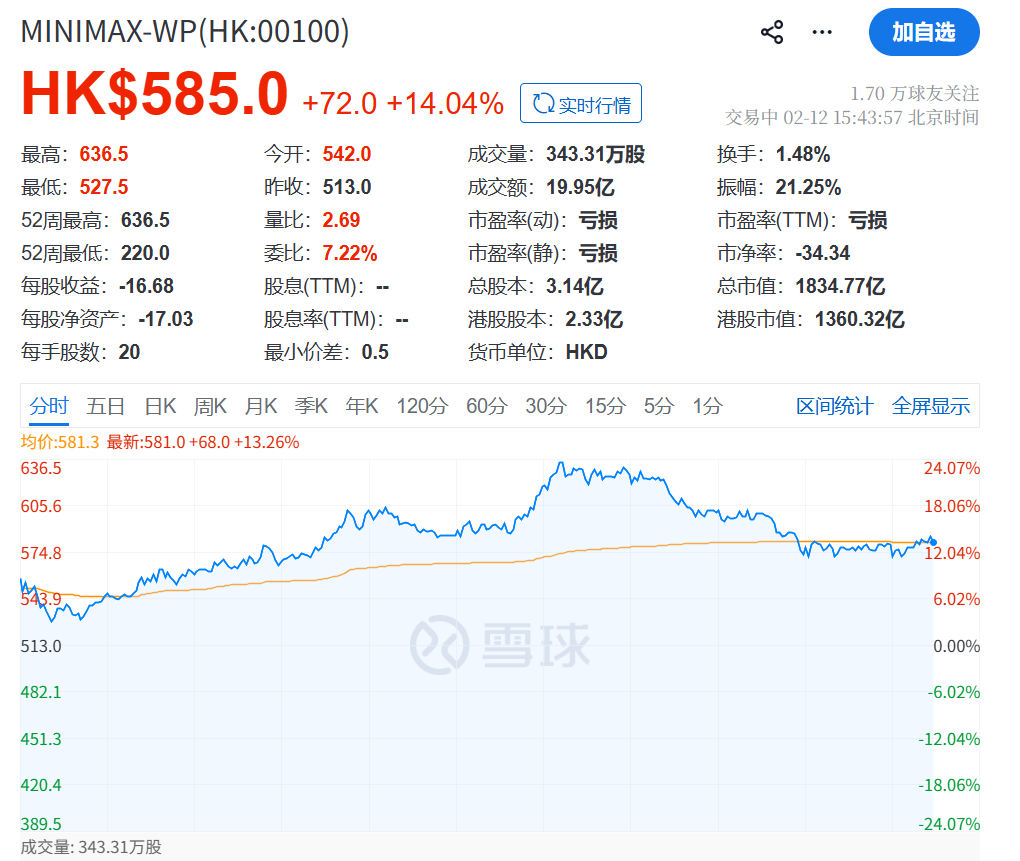Viewport: 1020px width, 861px height.
Task: Open the more options (···) menu
Action: point(821,32)
